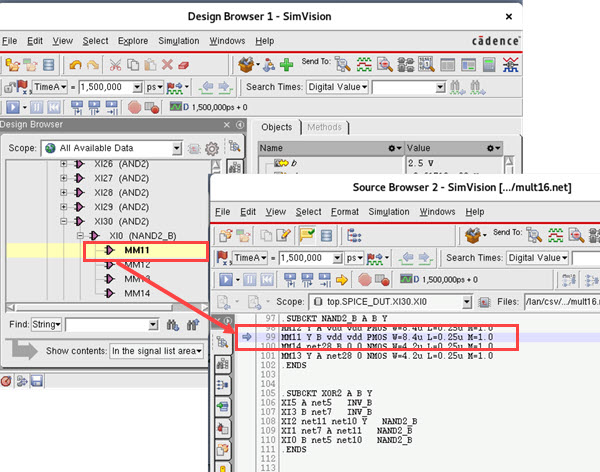Open the Explore menu in Design Browser
This screenshot has height=472, width=600.
point(133,41)
